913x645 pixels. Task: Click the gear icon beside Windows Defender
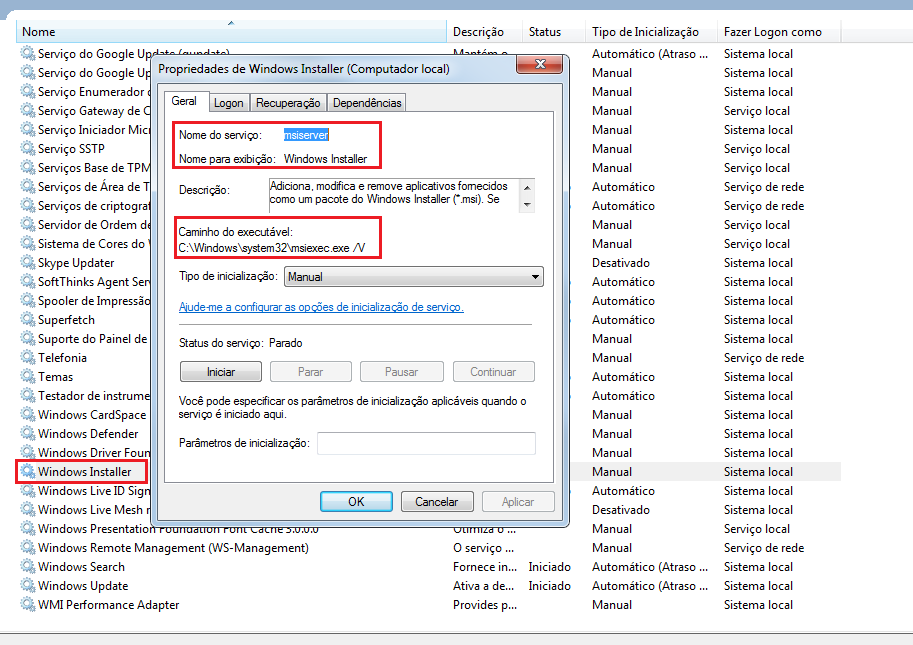click(27, 434)
